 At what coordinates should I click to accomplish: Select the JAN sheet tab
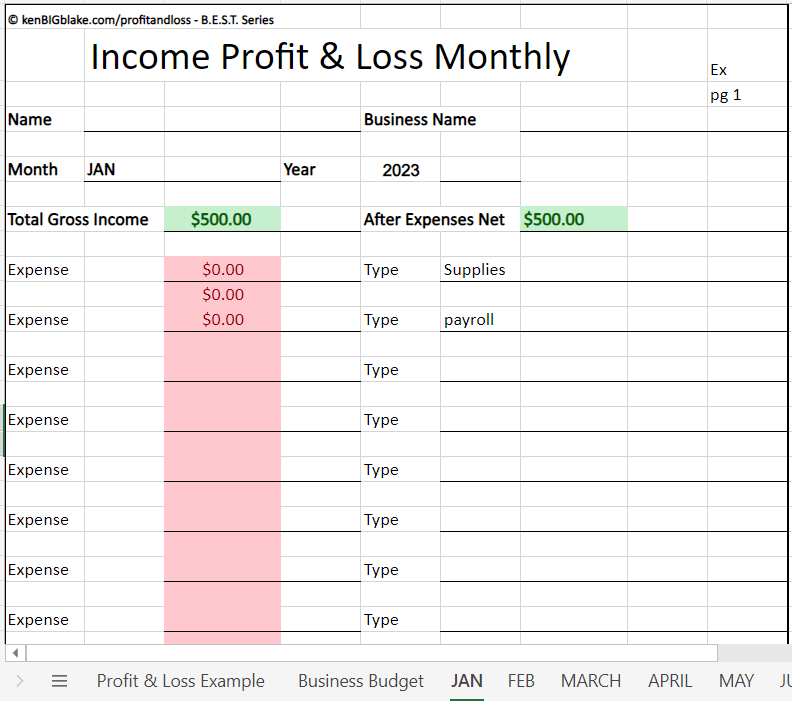point(467,681)
